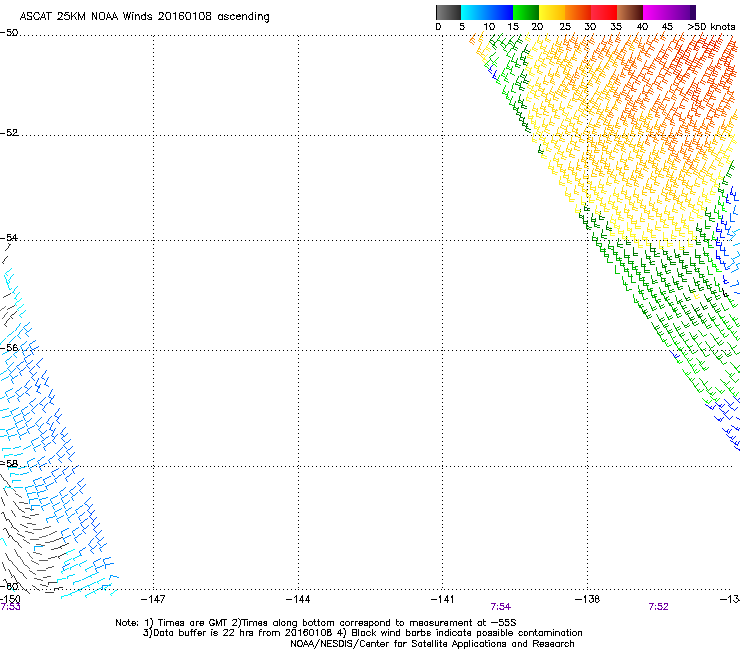This screenshot has height=650, width=740.
Task: Click the green 15-20 knots color segment
Action: coord(526,12)
